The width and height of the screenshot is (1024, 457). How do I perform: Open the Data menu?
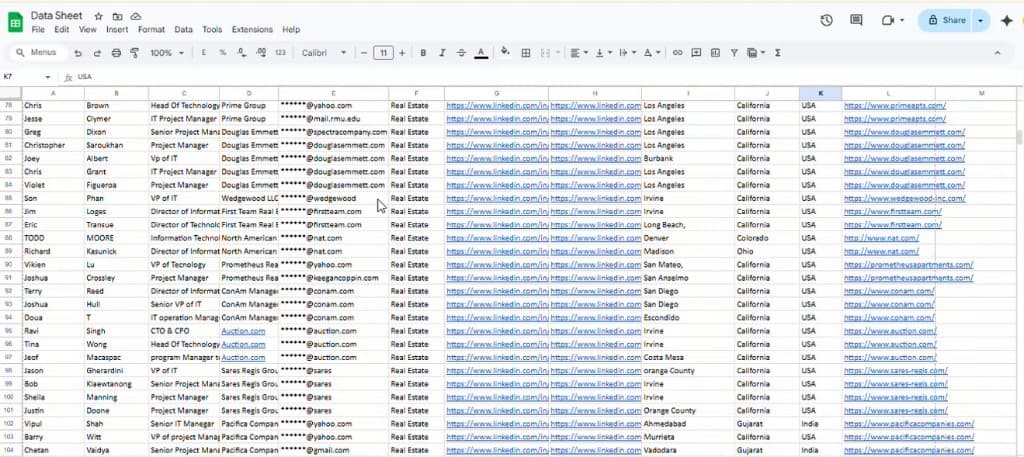point(184,30)
